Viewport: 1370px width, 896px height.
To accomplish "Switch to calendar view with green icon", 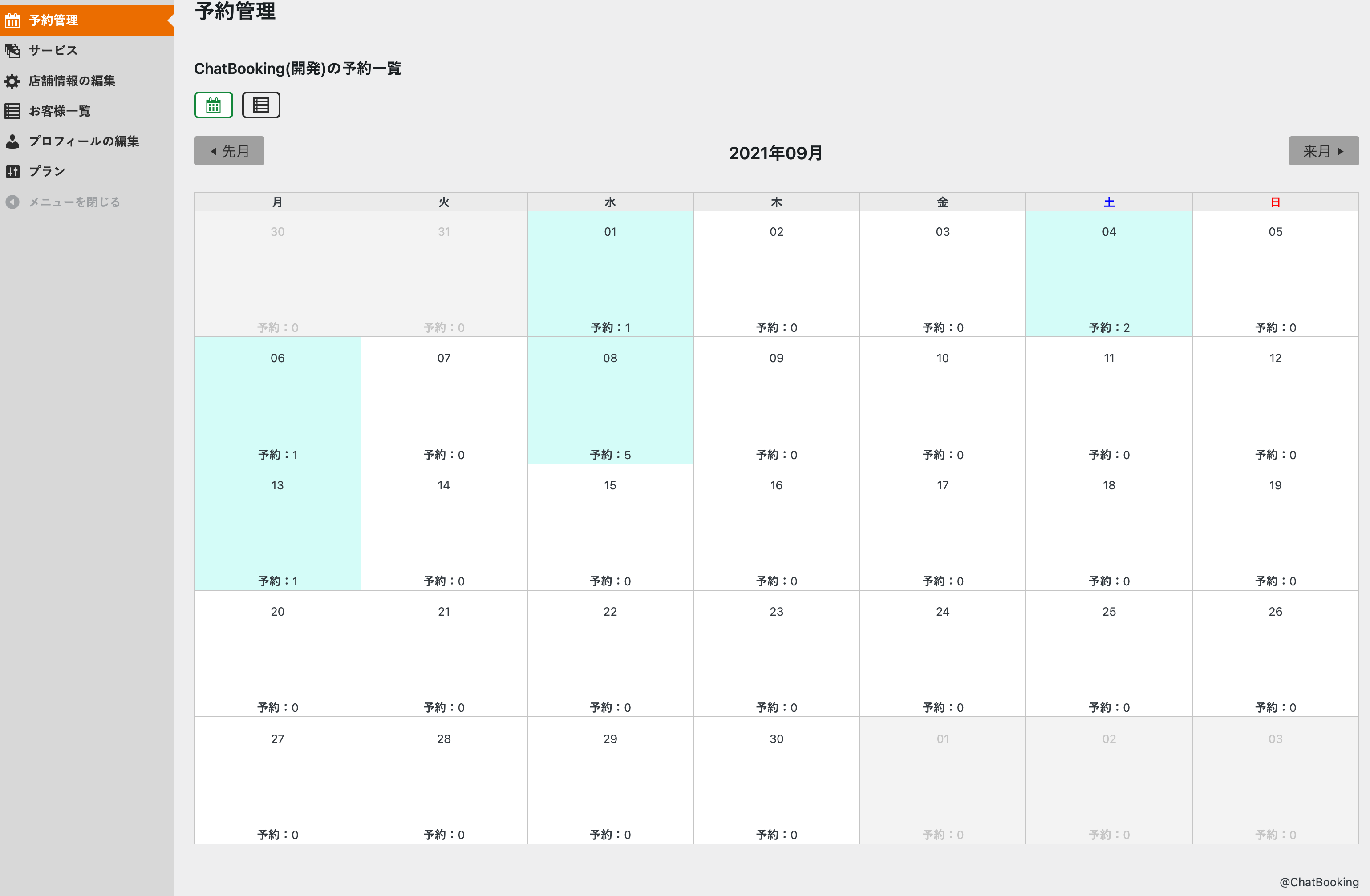I will (x=214, y=105).
